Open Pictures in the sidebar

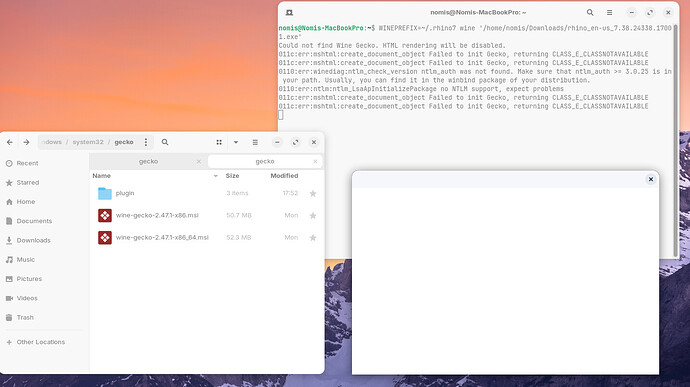(x=29, y=279)
